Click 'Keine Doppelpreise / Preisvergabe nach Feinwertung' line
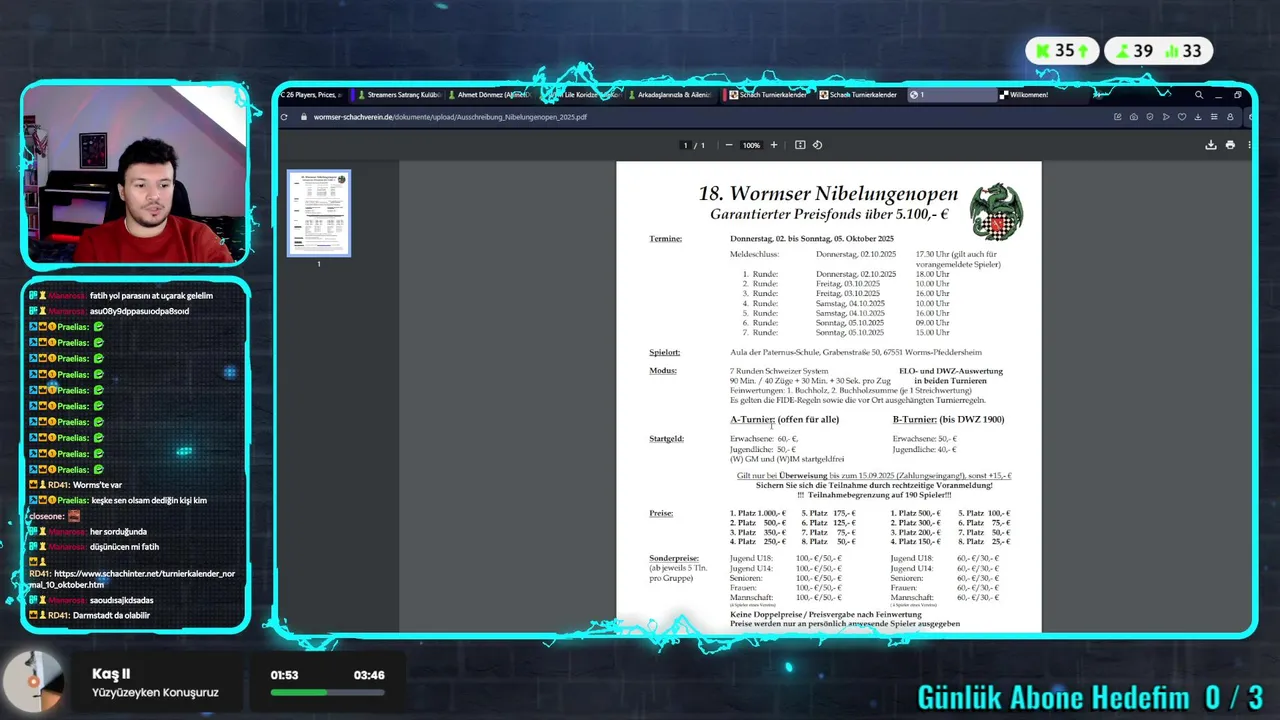The image size is (1280, 720). tap(826, 614)
